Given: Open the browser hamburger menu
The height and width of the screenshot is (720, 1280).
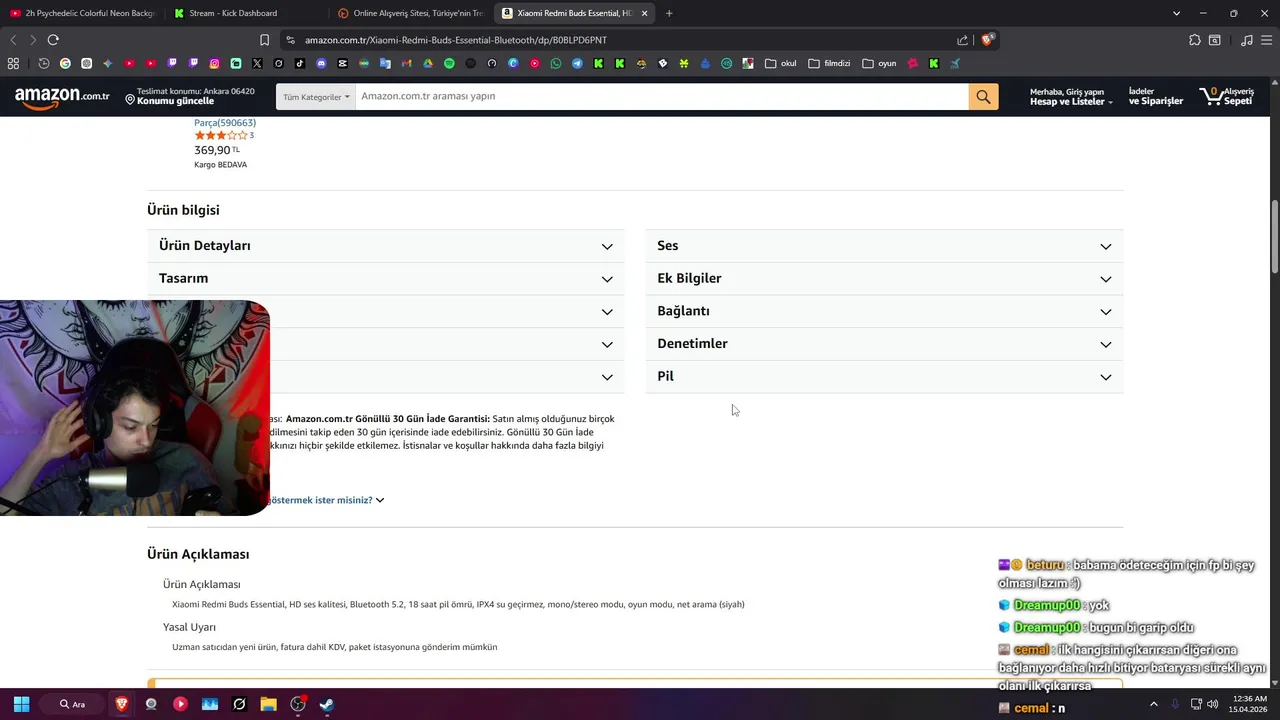Looking at the screenshot, I should click(1266, 40).
